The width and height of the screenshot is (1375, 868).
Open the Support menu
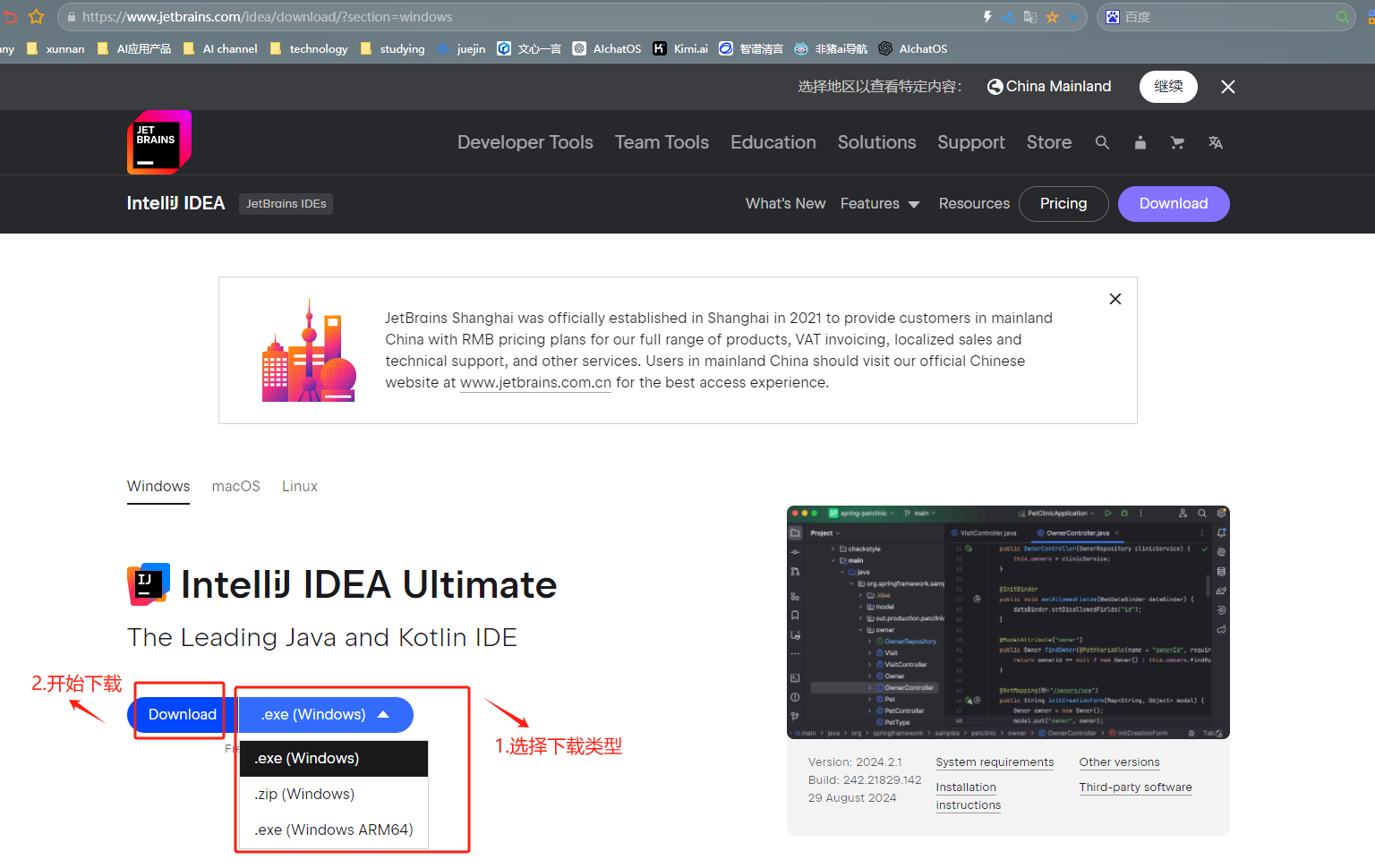tap(971, 142)
